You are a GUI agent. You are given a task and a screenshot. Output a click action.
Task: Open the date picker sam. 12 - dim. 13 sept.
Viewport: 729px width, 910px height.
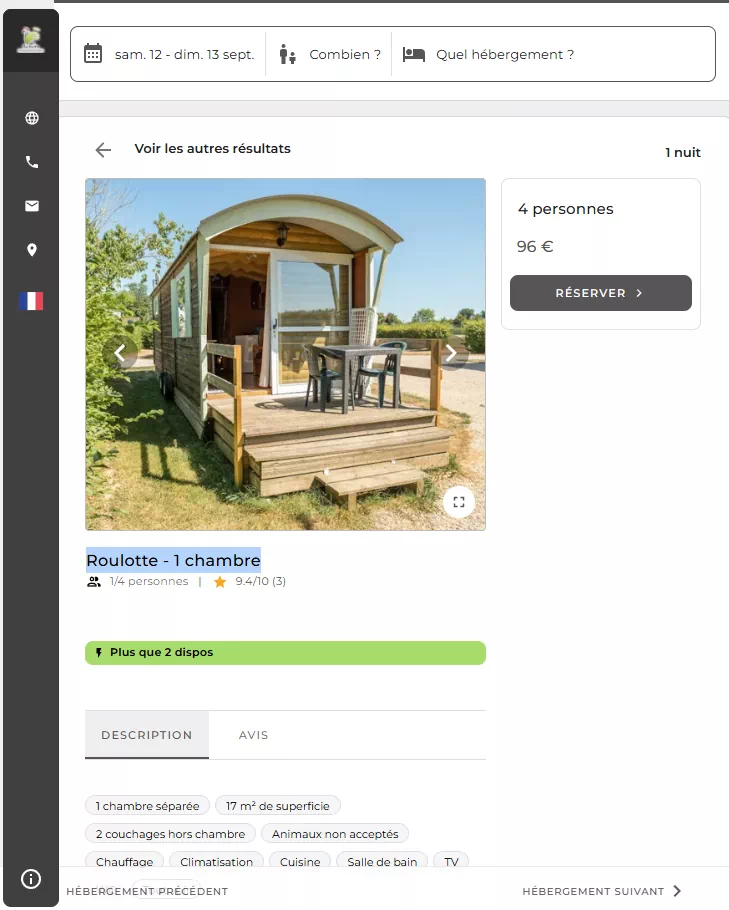coord(169,55)
